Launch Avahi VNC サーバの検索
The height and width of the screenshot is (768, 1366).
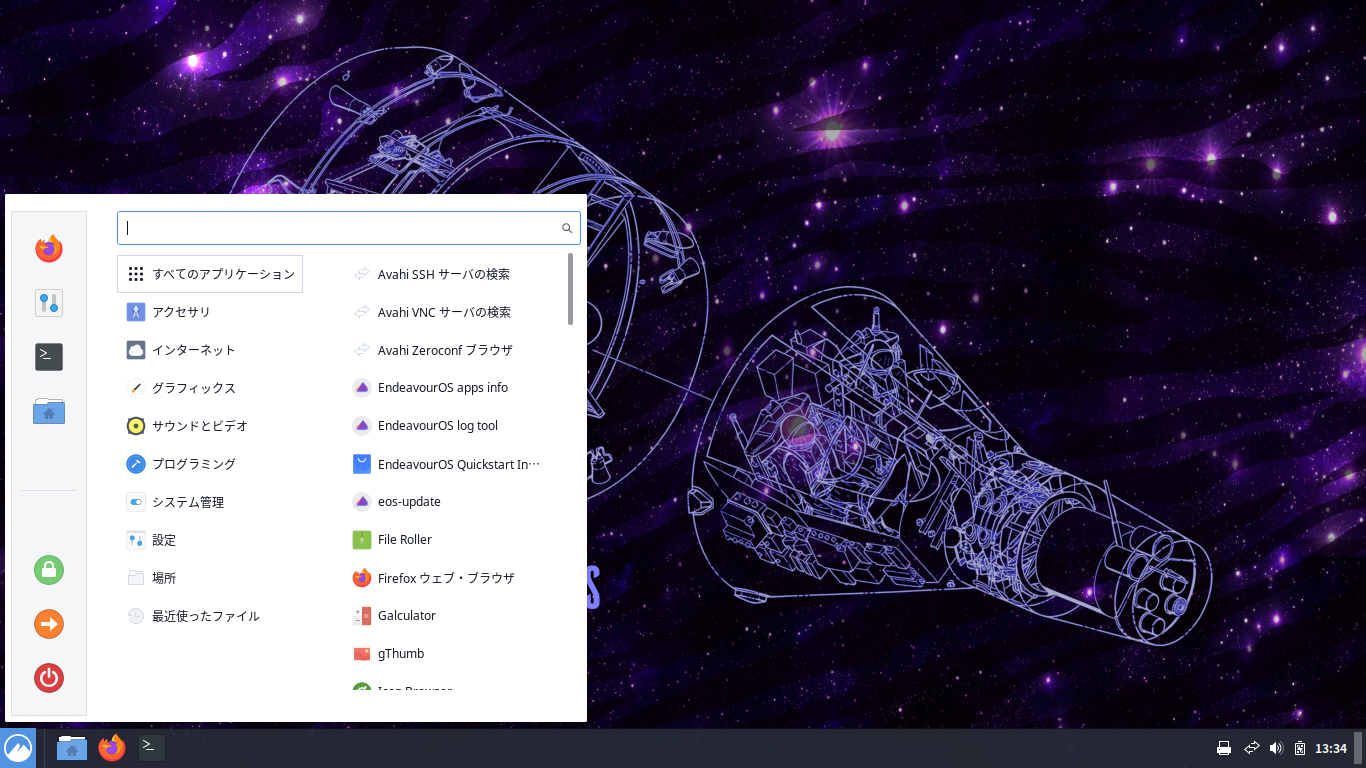click(x=455, y=312)
